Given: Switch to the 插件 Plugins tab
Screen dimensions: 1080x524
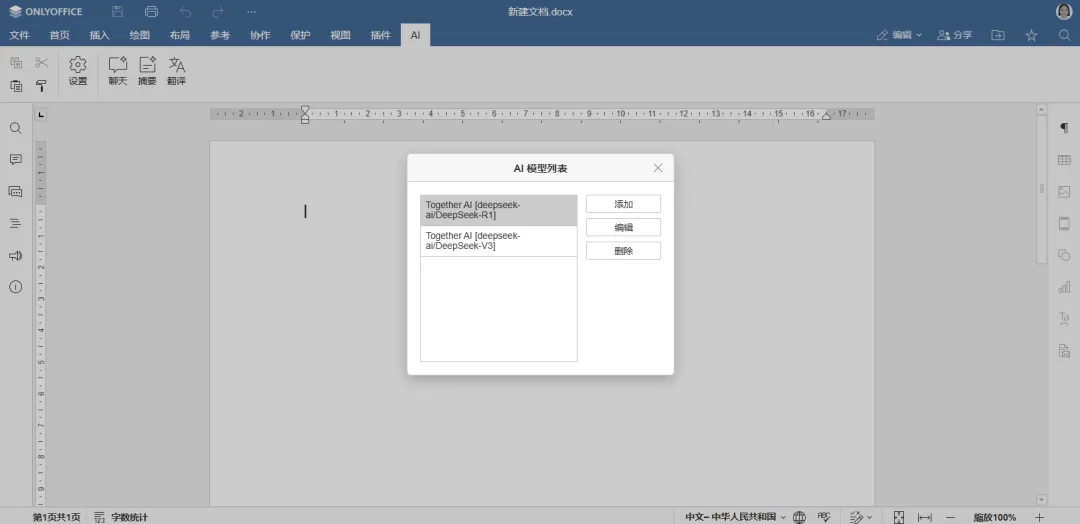Looking at the screenshot, I should 380,35.
